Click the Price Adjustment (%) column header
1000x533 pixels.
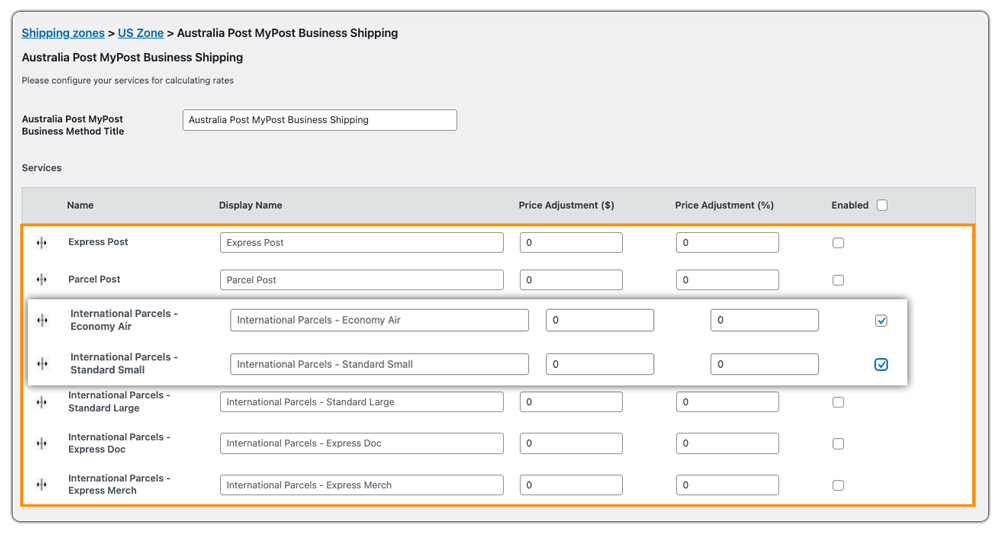(x=724, y=205)
